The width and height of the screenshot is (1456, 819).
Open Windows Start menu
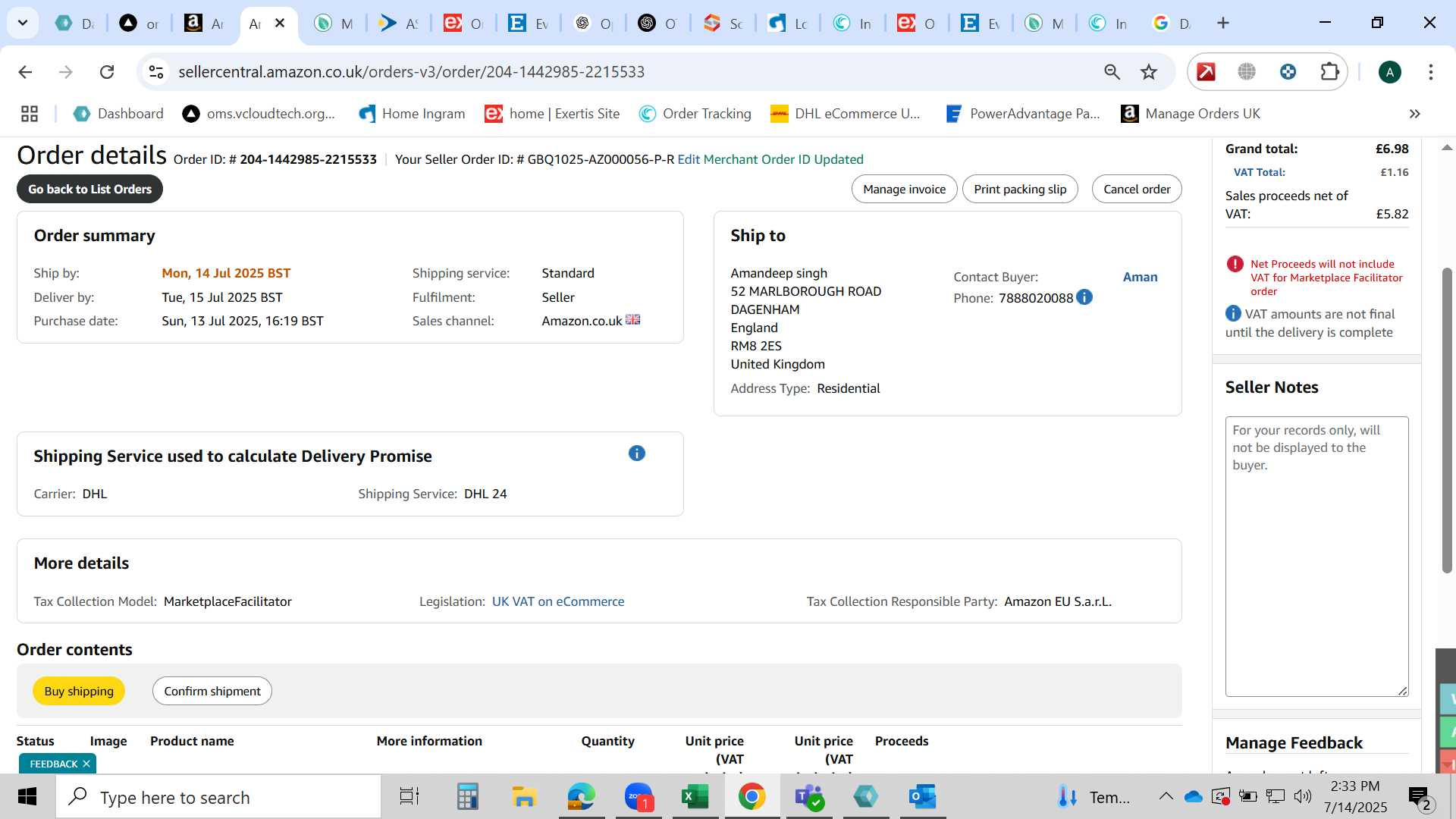pos(27,797)
